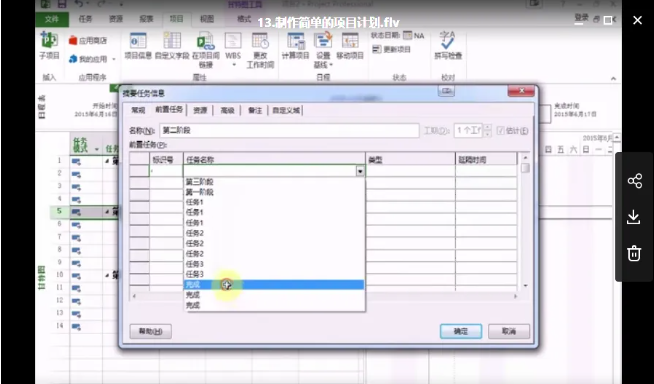Image resolution: width=654 pixels, height=384 pixels.
Task: Click the dialog's horizontal scrollbar right arrow
Action: click(x=516, y=296)
